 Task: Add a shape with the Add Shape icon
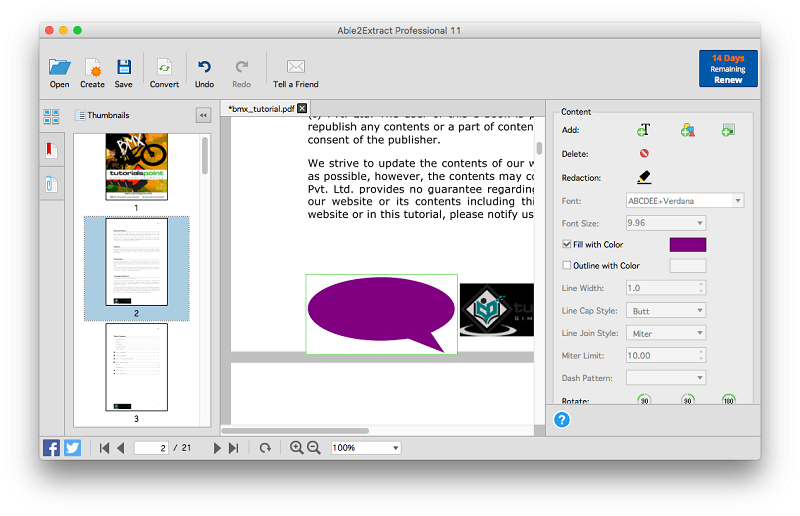(687, 130)
